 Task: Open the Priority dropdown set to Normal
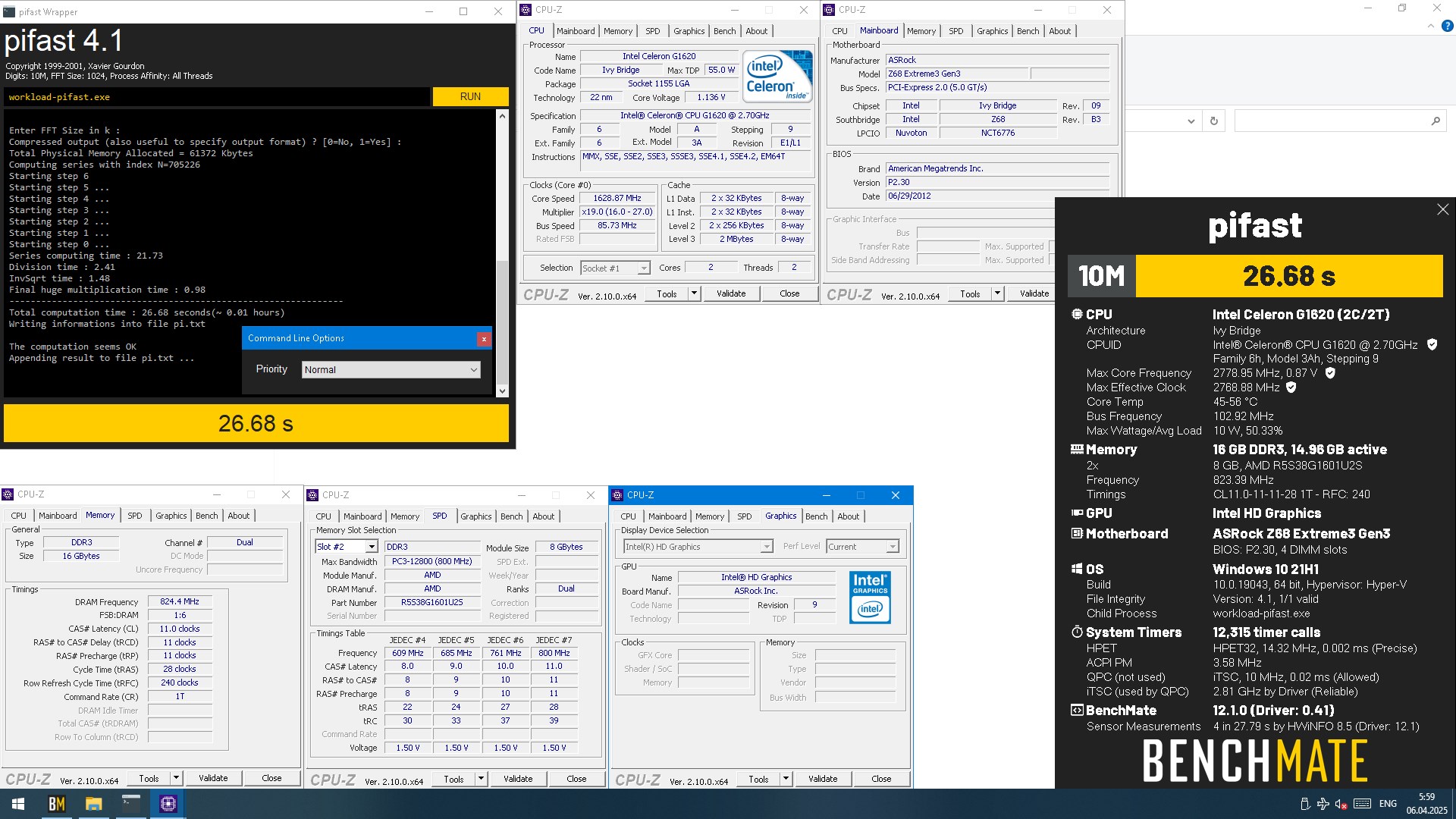click(391, 369)
